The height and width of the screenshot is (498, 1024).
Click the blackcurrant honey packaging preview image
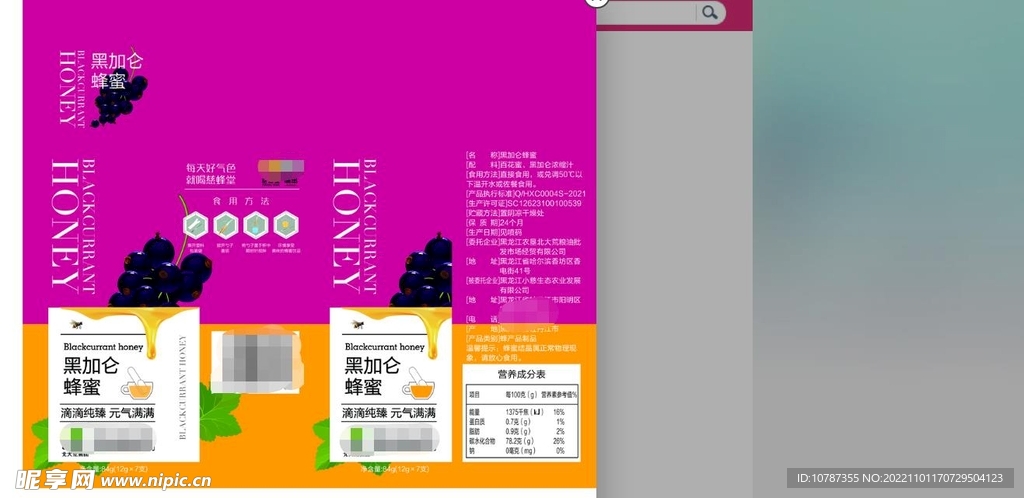point(310,244)
